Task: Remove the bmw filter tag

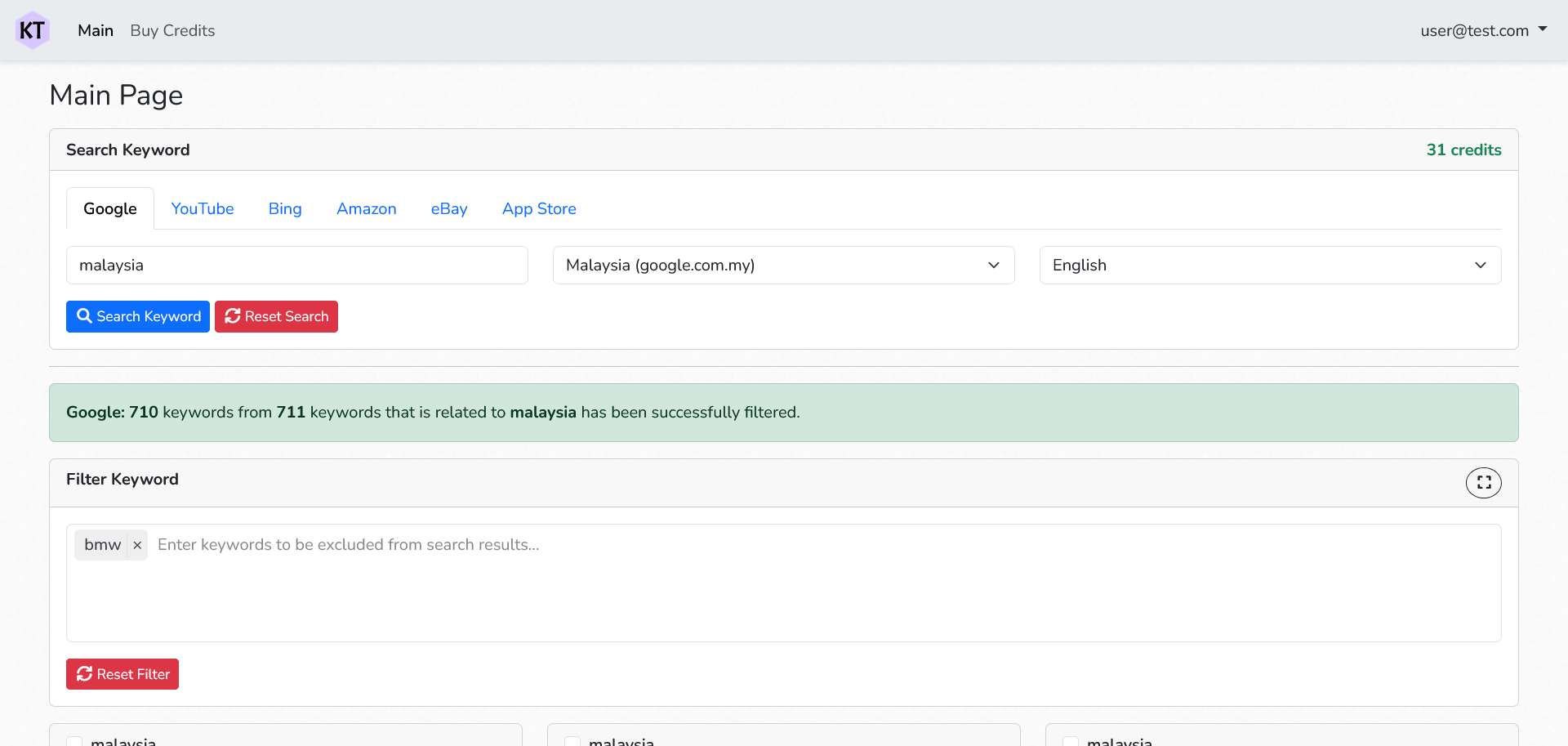Action: [137, 545]
